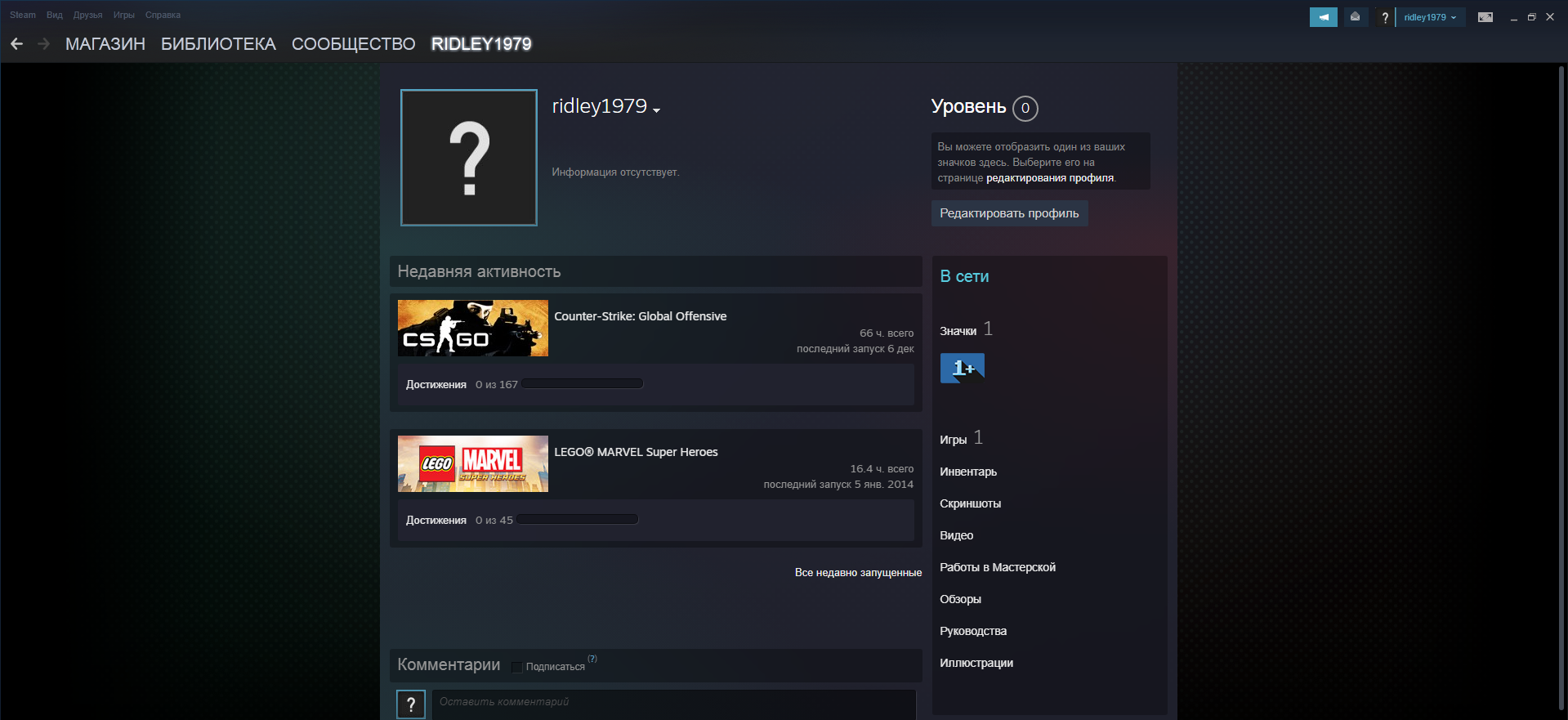Click the level 0 circle badge
Image resolution: width=1568 pixels, height=720 pixels.
click(1025, 108)
